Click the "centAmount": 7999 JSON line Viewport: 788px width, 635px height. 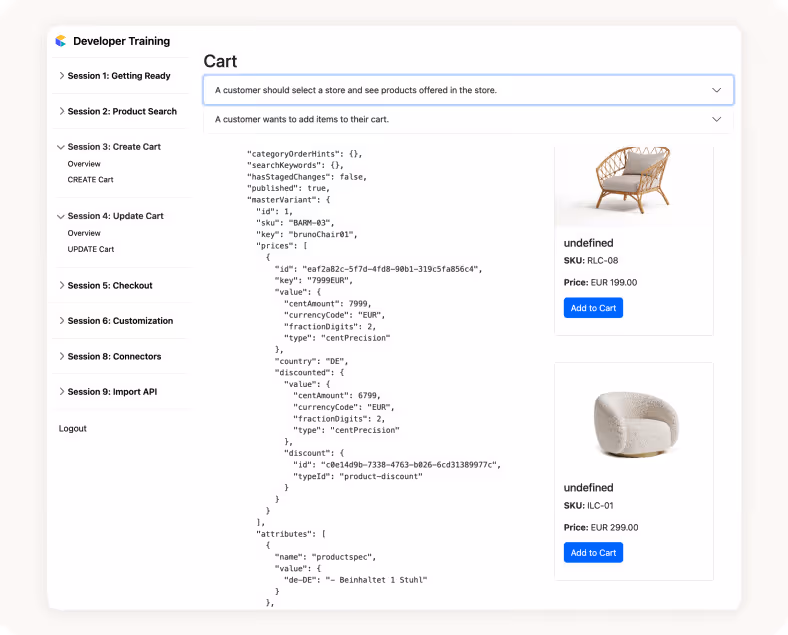point(328,303)
